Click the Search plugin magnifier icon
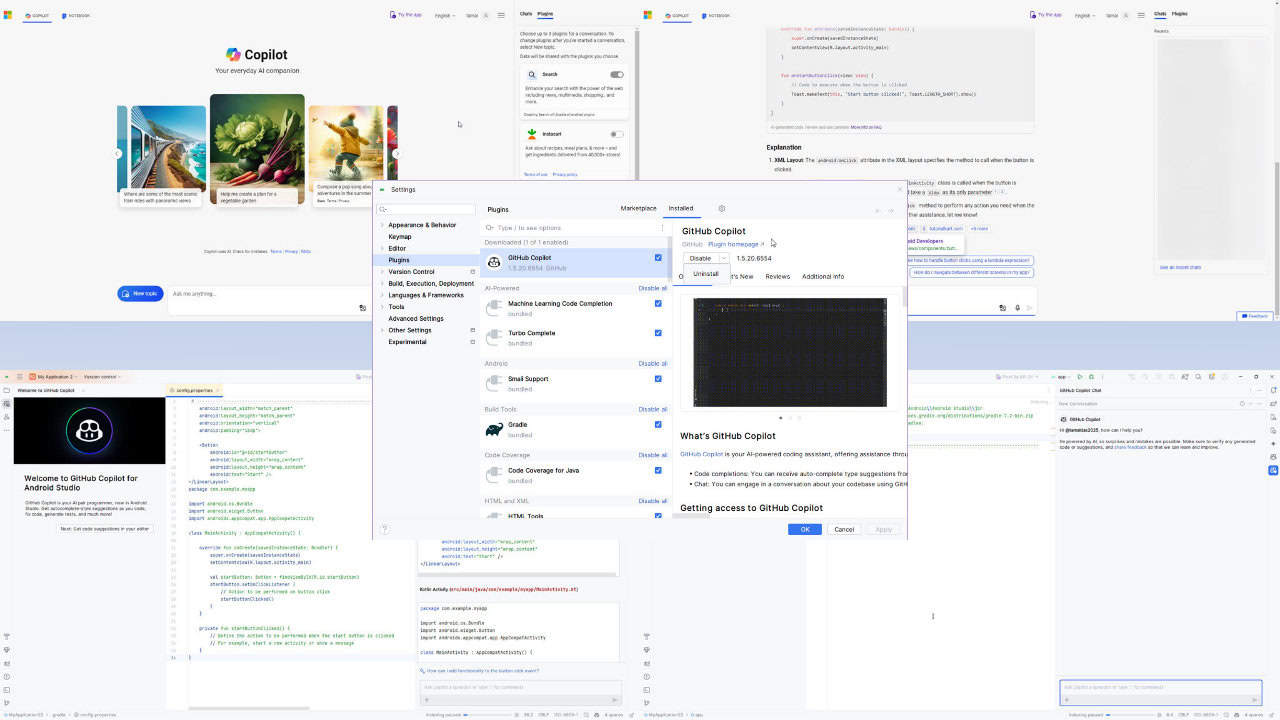1280x720 pixels. 533,74
